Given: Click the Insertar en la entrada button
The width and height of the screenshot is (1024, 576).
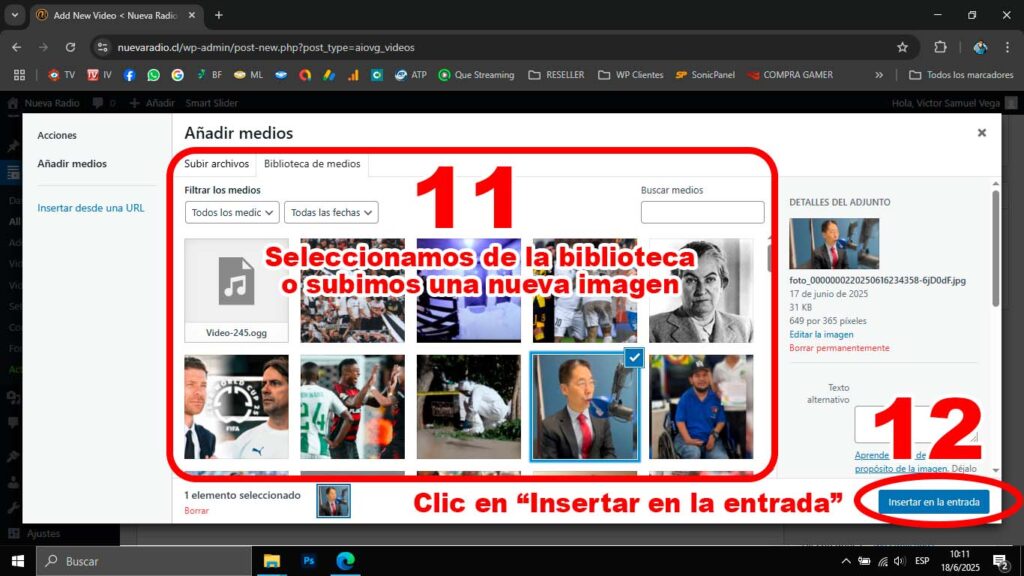Looking at the screenshot, I should coord(934,502).
